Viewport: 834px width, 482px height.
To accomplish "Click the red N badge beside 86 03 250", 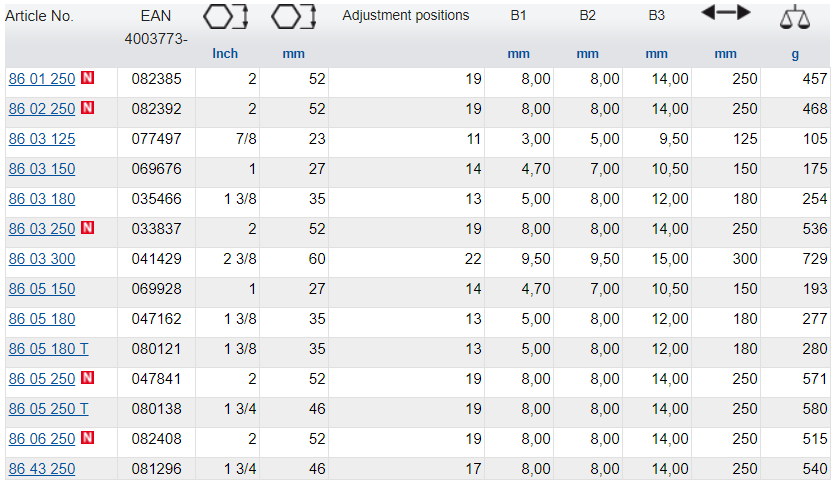I will click(87, 229).
